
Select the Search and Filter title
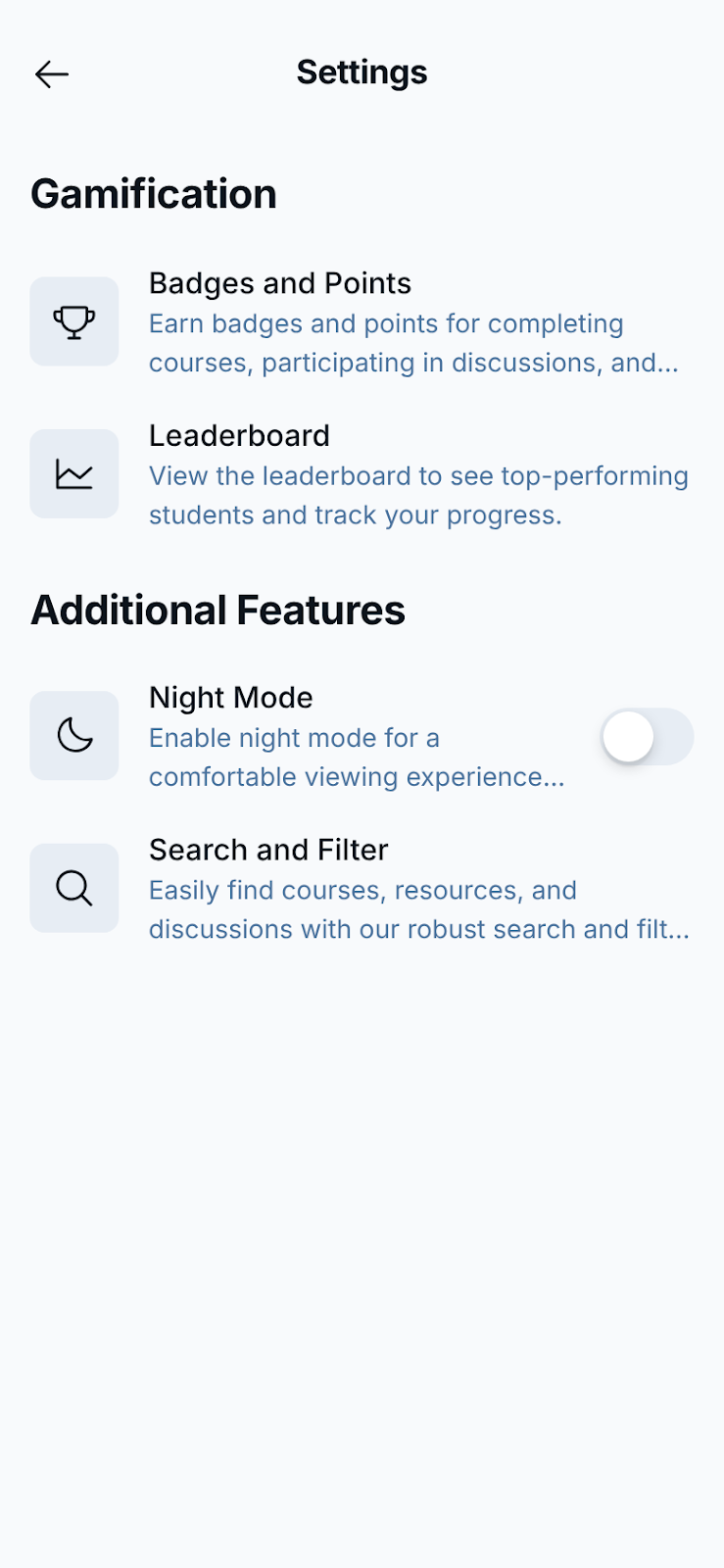point(268,850)
